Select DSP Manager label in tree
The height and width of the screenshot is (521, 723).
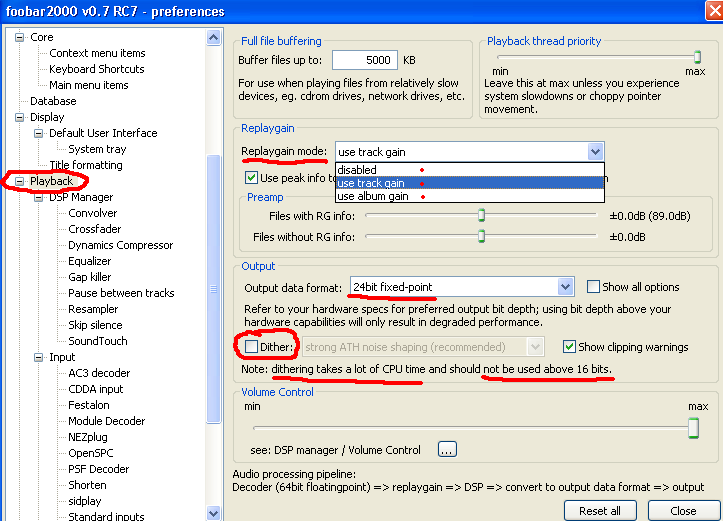point(81,197)
